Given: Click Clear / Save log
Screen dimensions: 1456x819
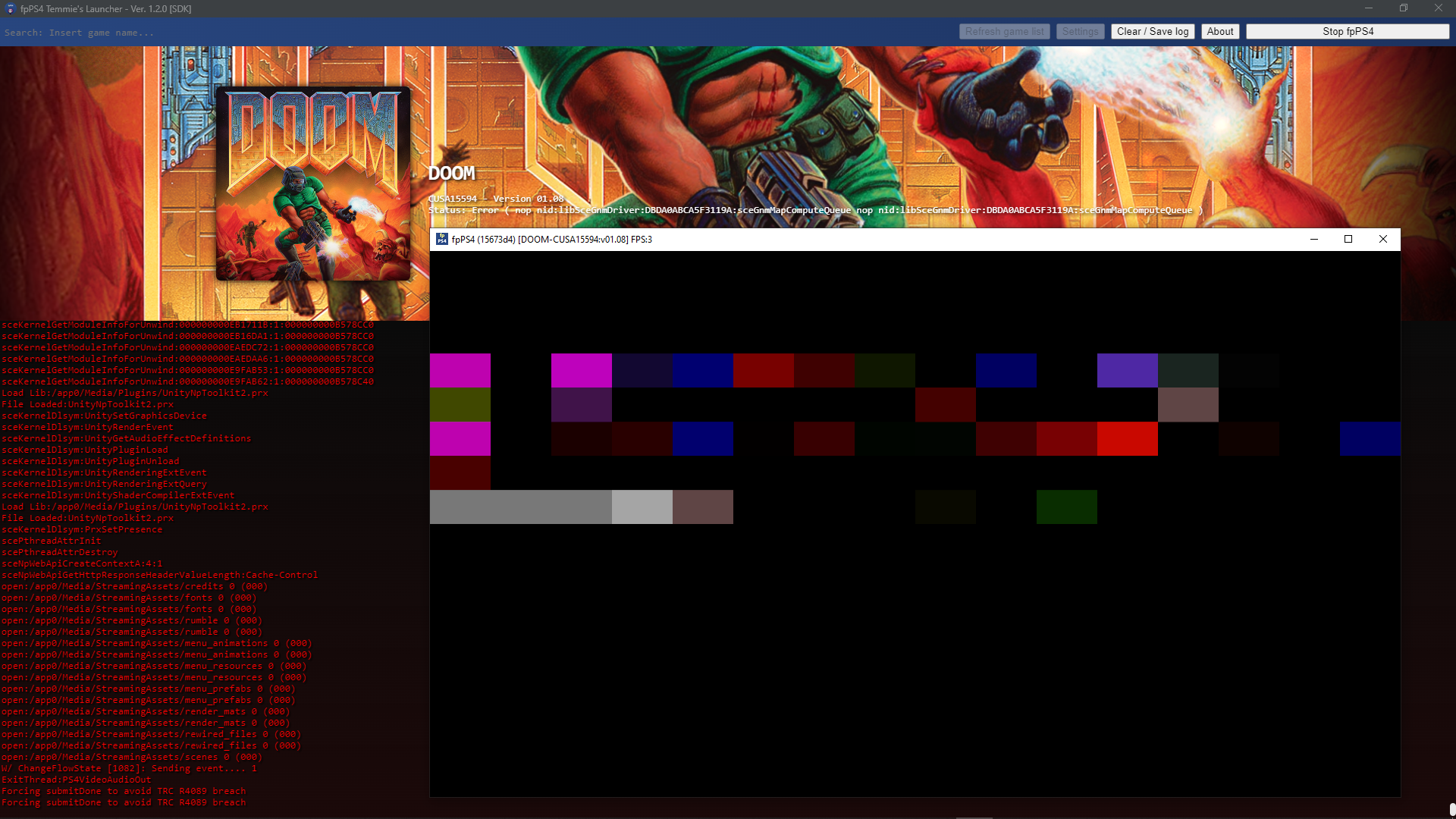Looking at the screenshot, I should point(1152,31).
